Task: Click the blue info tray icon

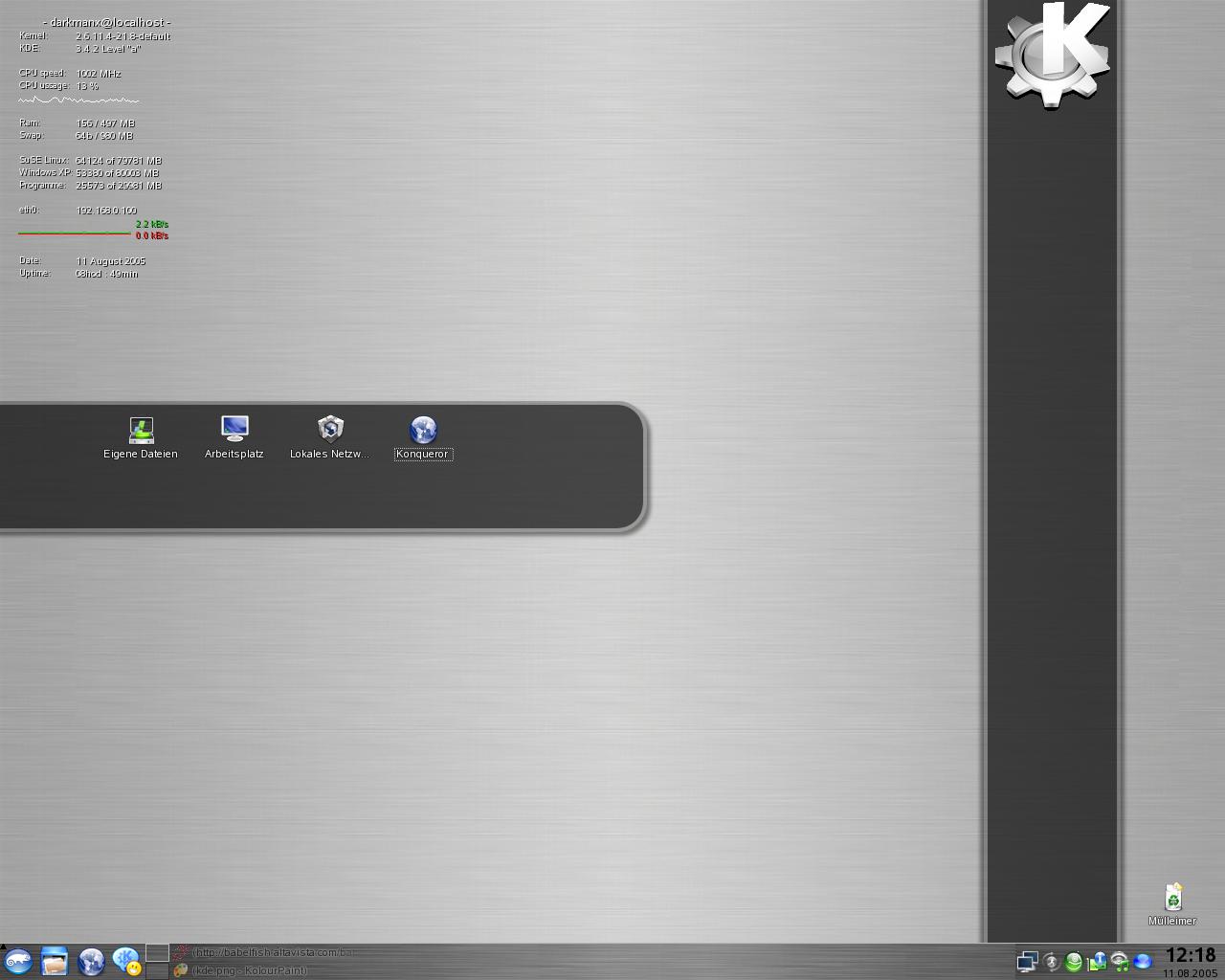Action: (1097, 961)
